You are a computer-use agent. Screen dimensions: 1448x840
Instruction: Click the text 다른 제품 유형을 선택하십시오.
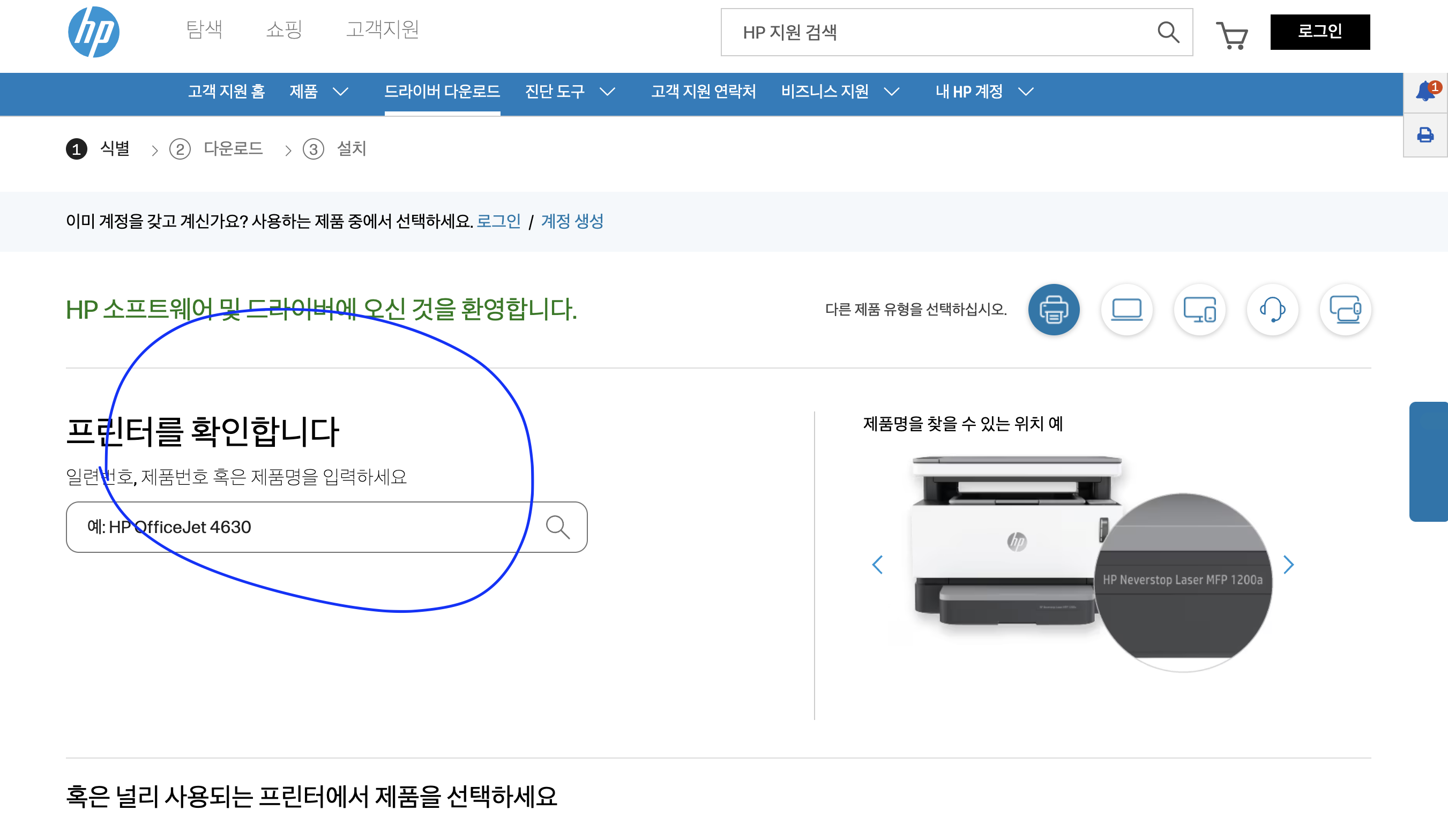pos(916,310)
